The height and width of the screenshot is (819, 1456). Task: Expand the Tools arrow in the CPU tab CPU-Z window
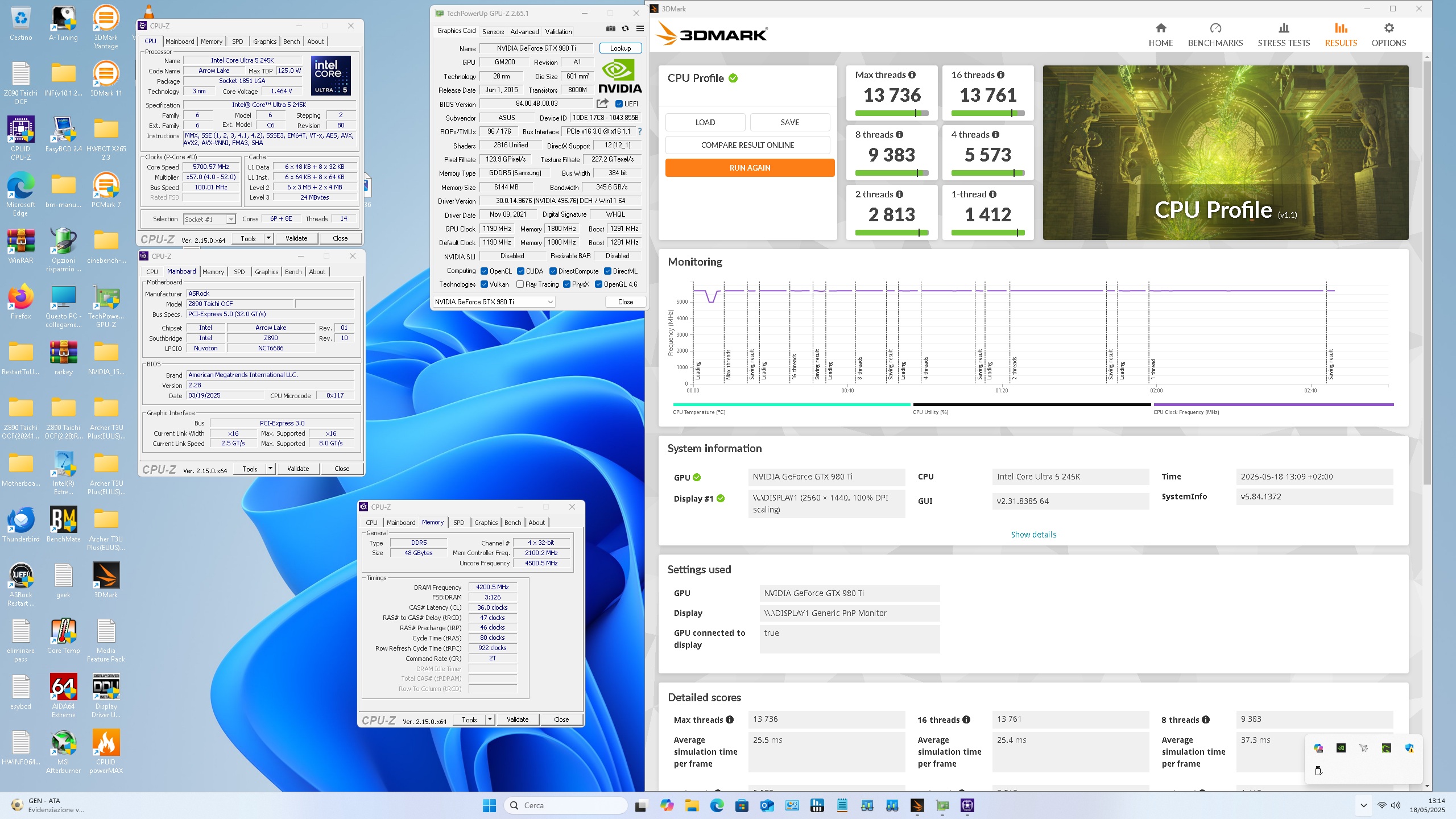(268, 238)
